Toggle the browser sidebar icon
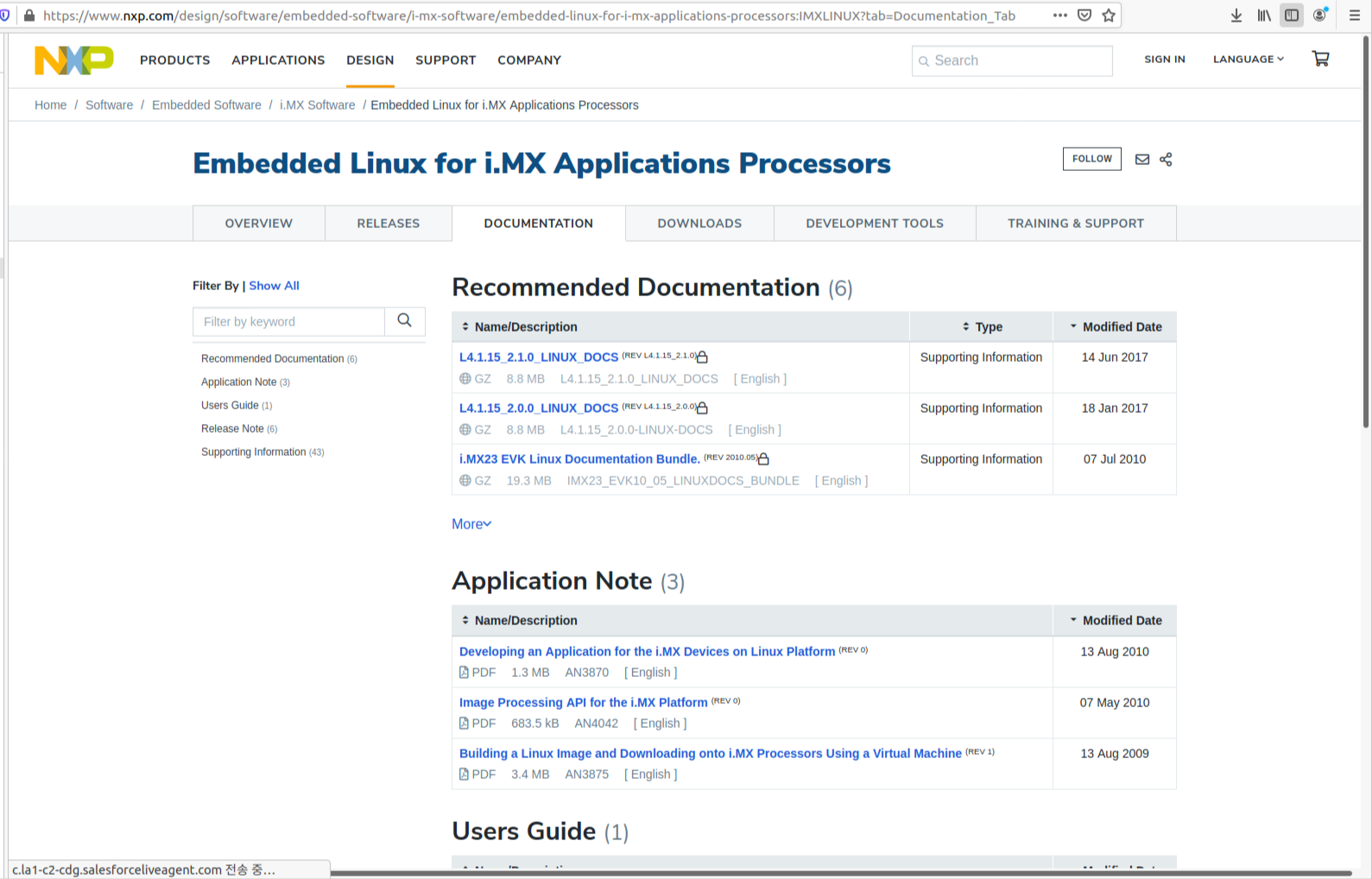 click(x=1292, y=16)
